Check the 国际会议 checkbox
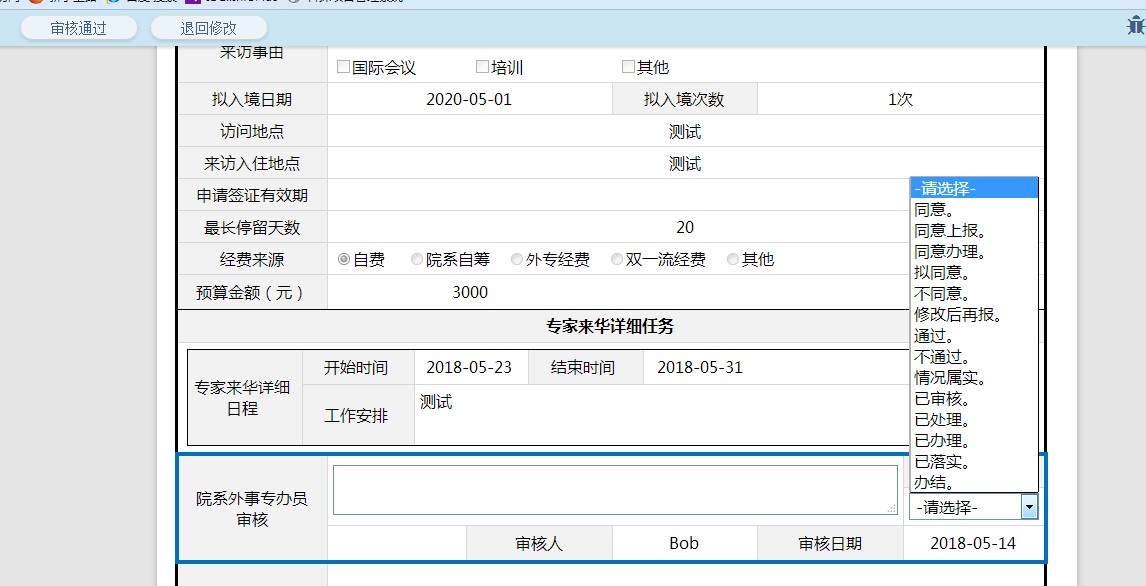 [343, 67]
